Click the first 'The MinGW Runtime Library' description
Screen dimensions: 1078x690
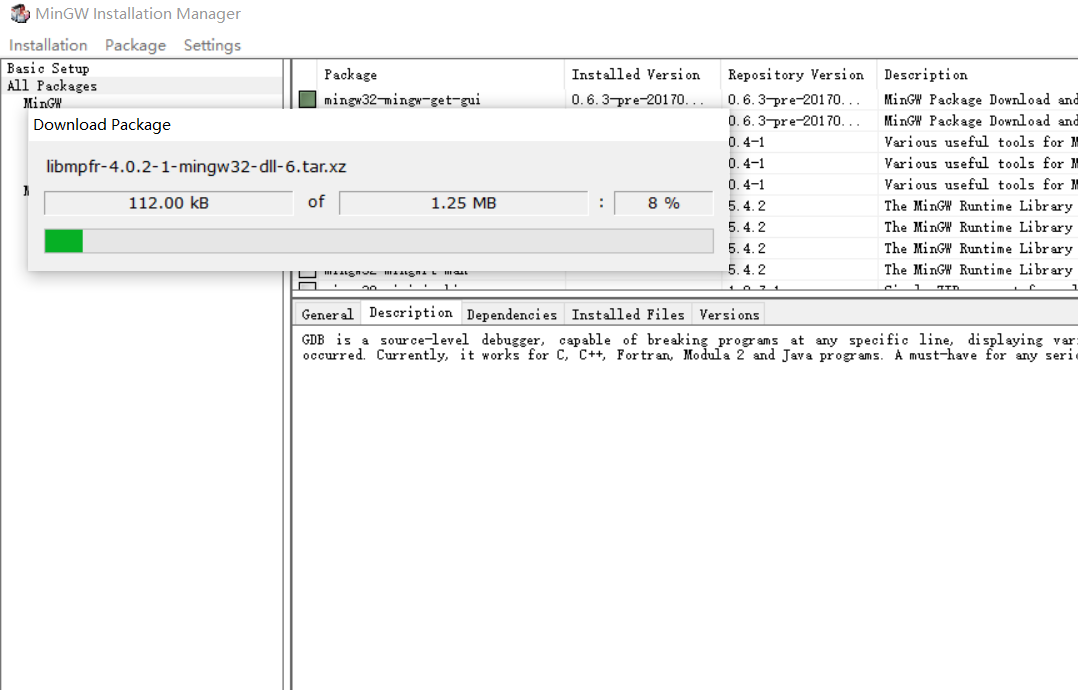pyautogui.click(x=978, y=206)
